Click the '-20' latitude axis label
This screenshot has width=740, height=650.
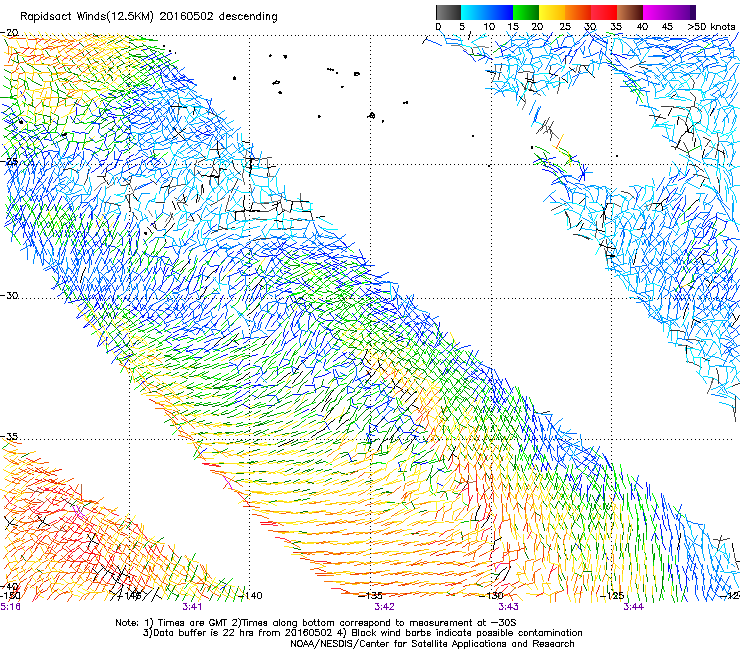(x=9, y=33)
